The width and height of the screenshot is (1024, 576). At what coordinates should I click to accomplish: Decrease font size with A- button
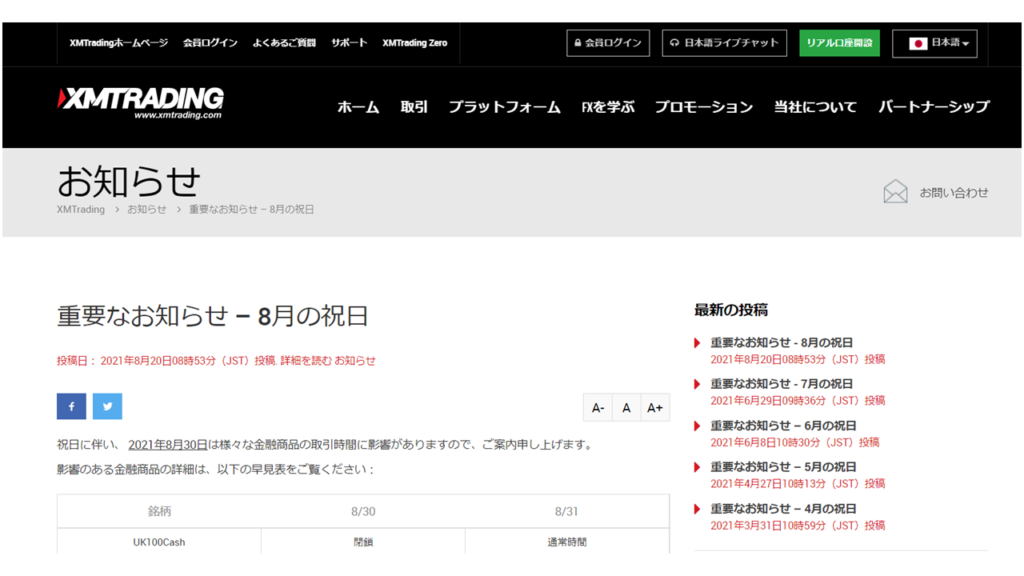(598, 408)
